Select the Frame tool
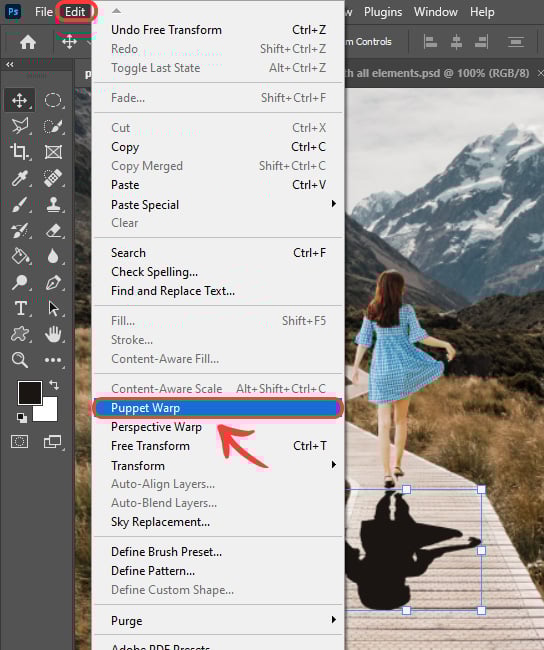The height and width of the screenshot is (650, 544). [x=53, y=152]
